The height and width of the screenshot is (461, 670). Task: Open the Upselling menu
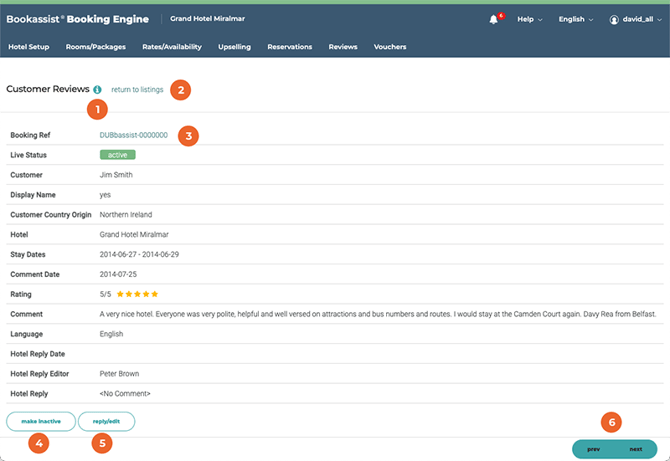point(234,47)
